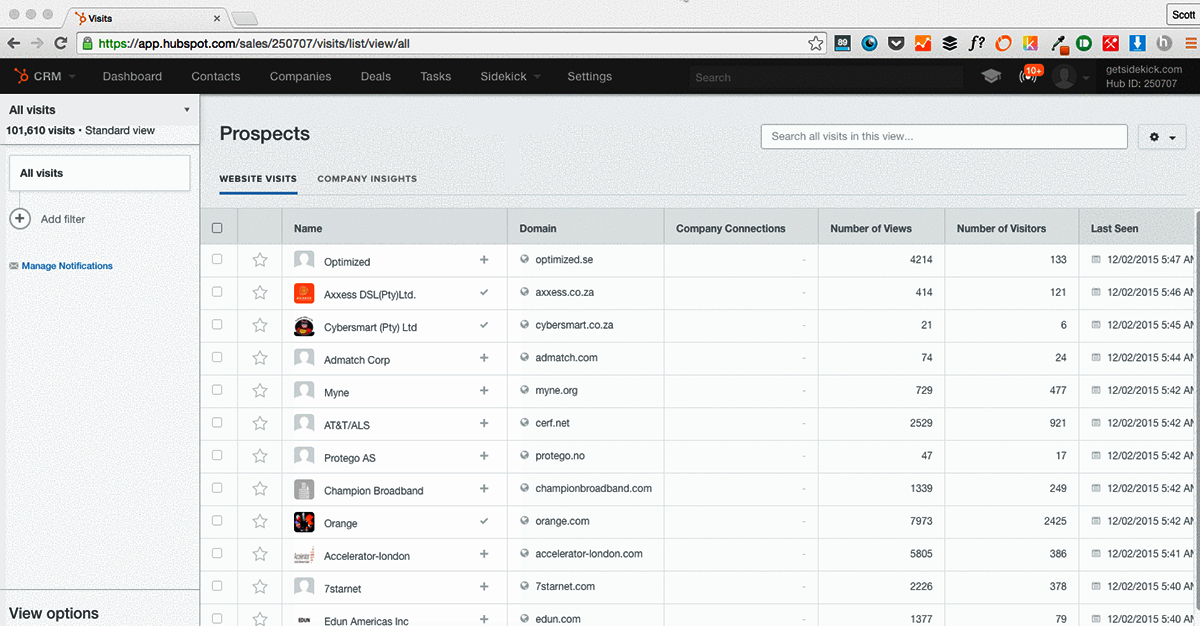Switch to the Company Insights tab

[367, 179]
